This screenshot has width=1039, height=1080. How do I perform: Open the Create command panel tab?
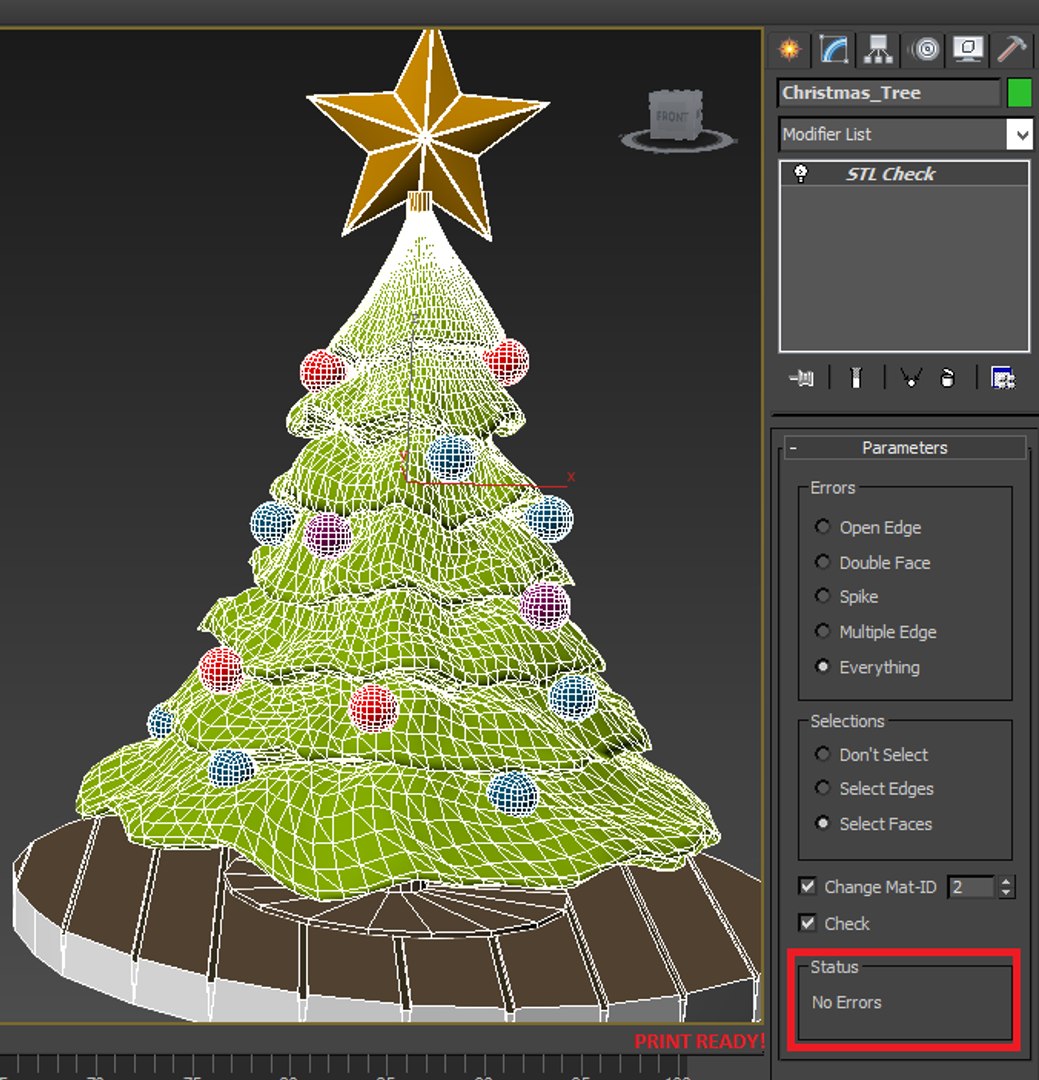coord(789,50)
